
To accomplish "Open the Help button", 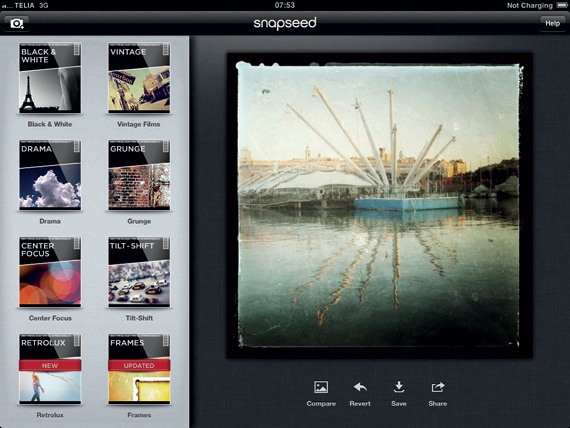I will click(552, 24).
